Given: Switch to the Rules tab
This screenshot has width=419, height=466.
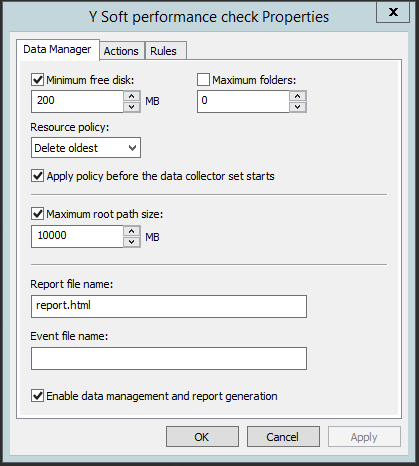Looking at the screenshot, I should tap(163, 51).
